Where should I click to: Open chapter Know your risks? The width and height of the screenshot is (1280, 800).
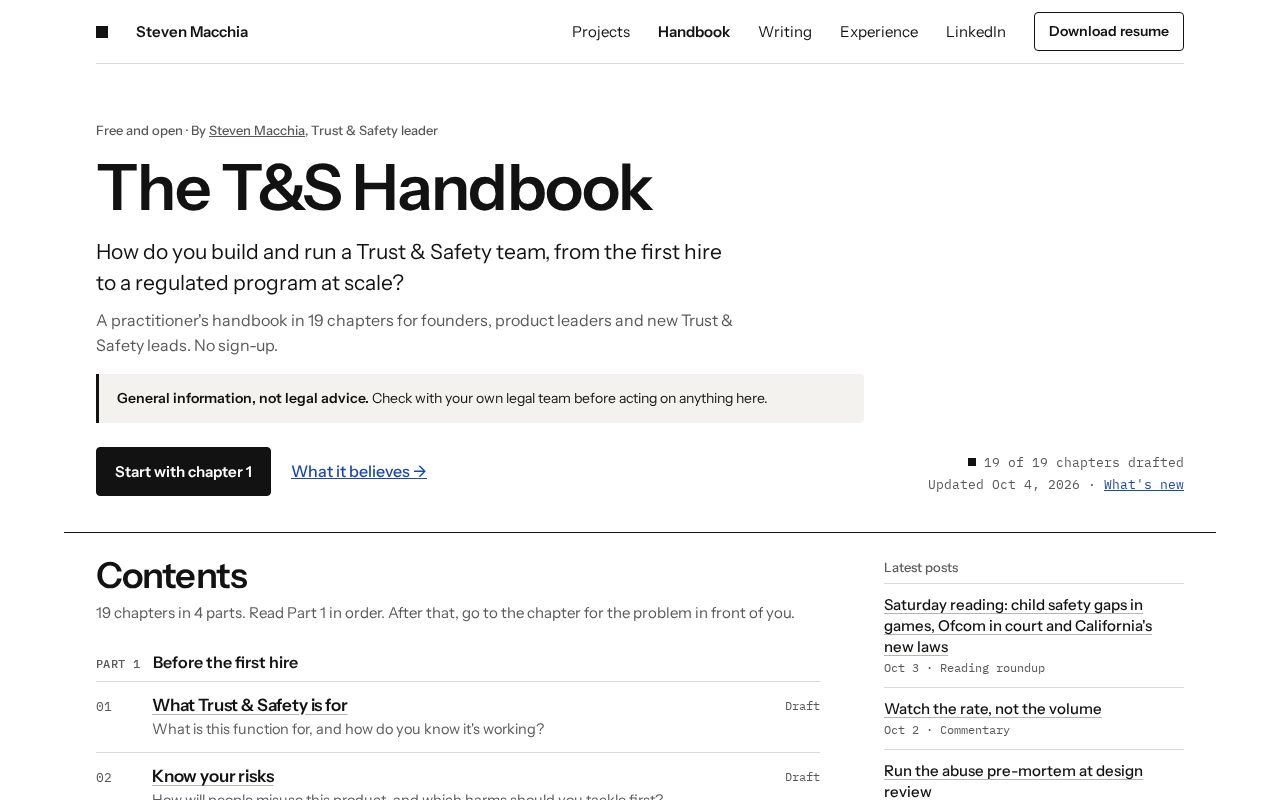click(213, 776)
